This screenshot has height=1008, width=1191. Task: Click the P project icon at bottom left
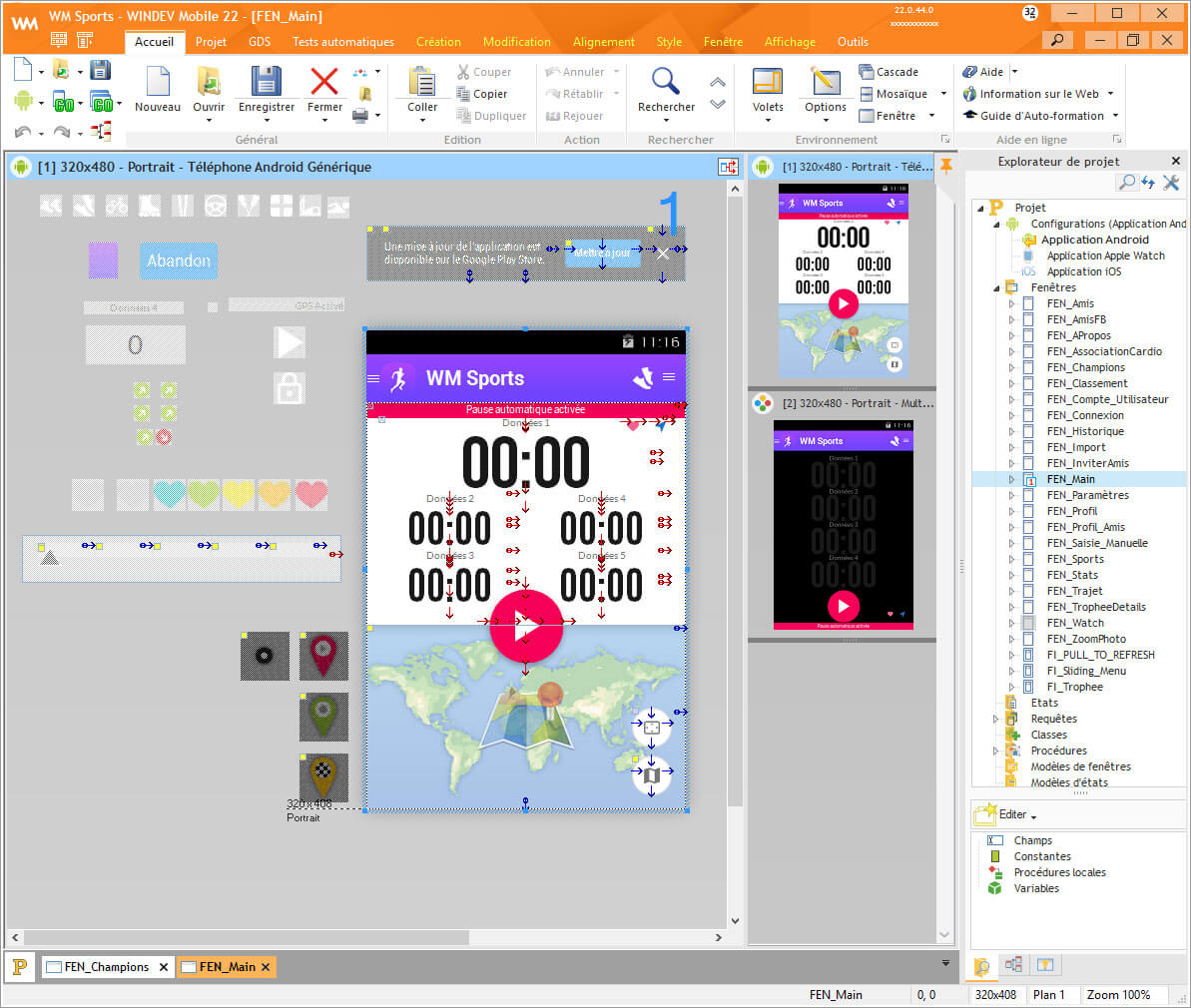coord(20,966)
